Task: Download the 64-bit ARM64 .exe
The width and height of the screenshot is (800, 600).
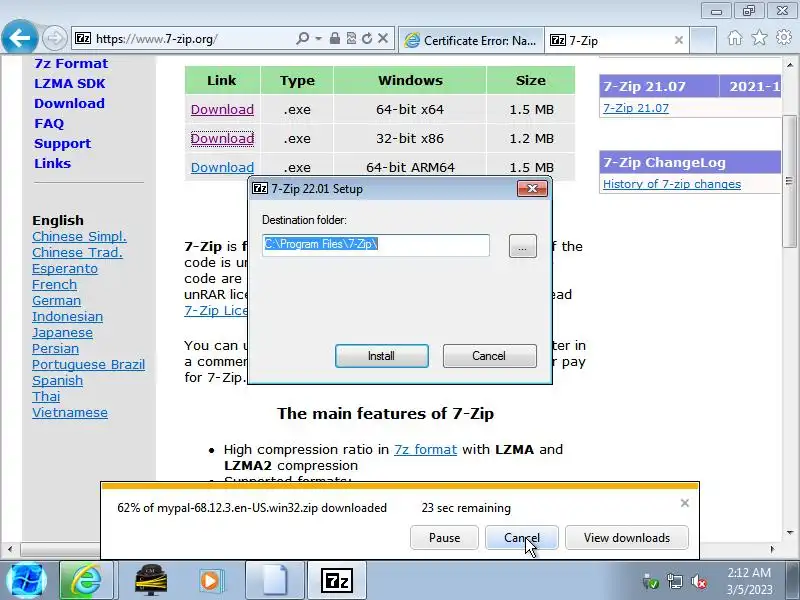Action: tap(222, 167)
